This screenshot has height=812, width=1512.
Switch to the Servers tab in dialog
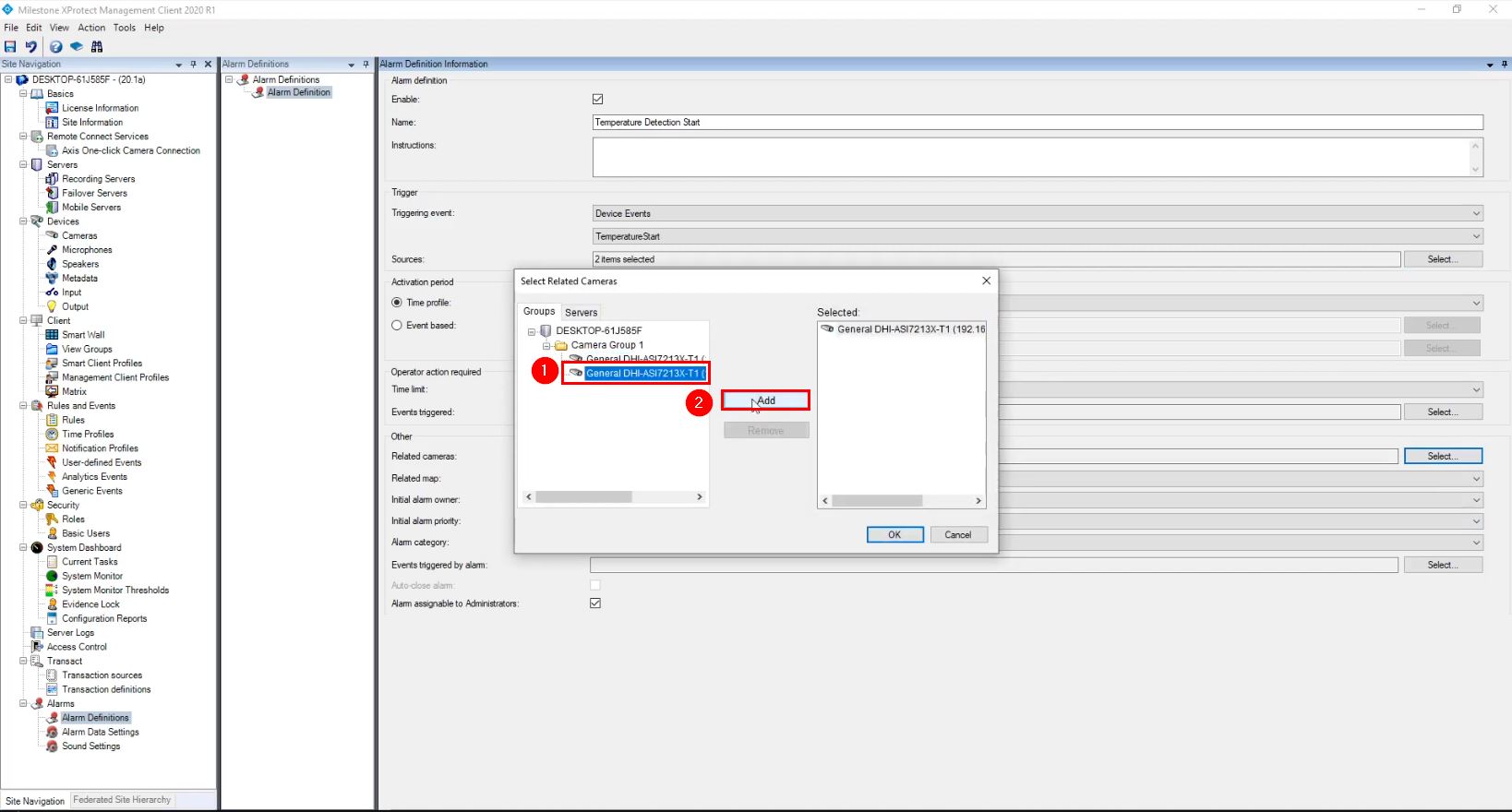(581, 312)
